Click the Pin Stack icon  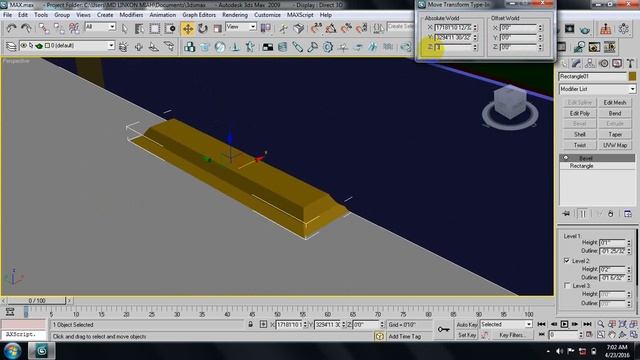coord(566,213)
